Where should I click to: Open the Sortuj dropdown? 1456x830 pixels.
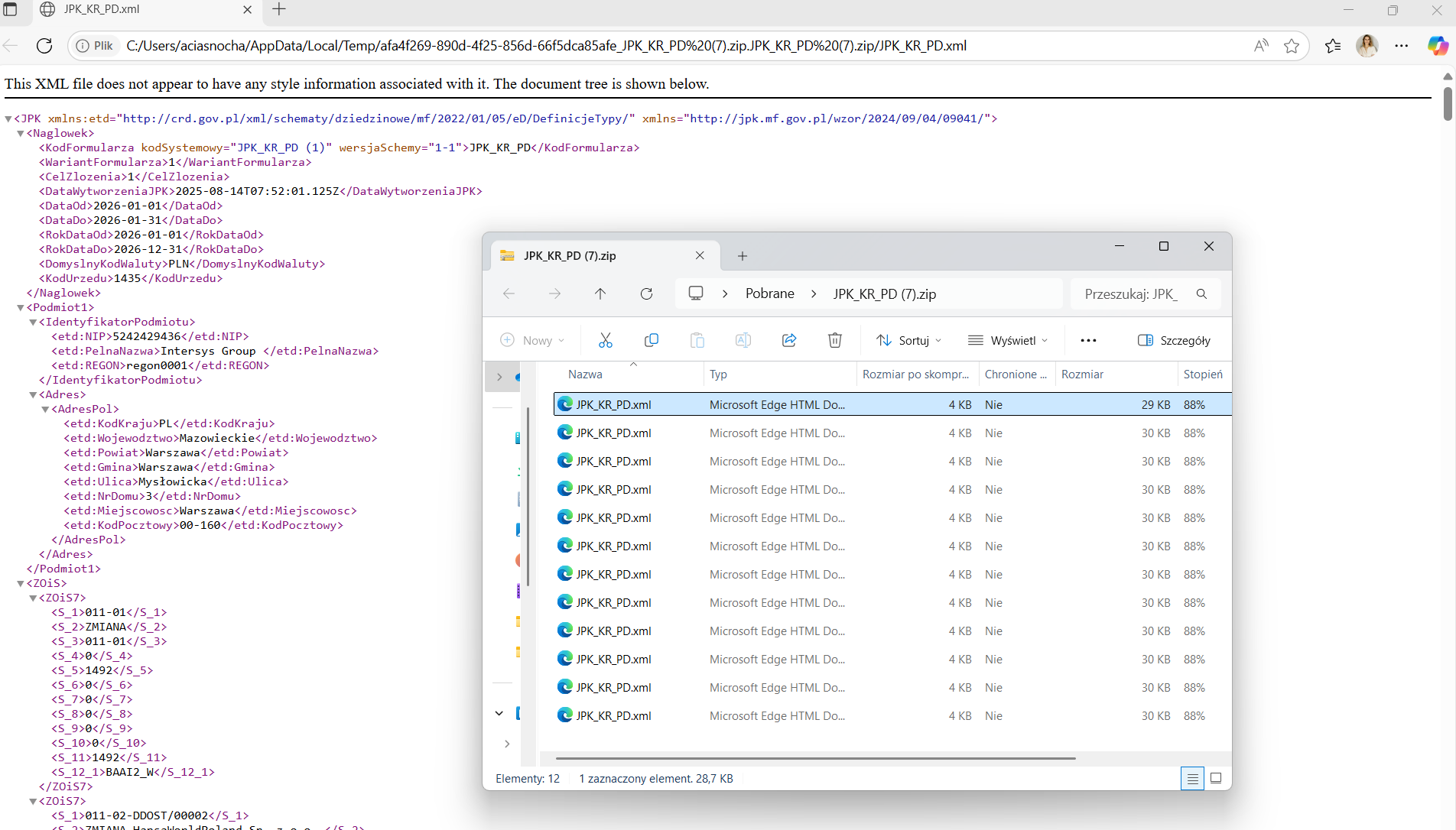(x=908, y=340)
